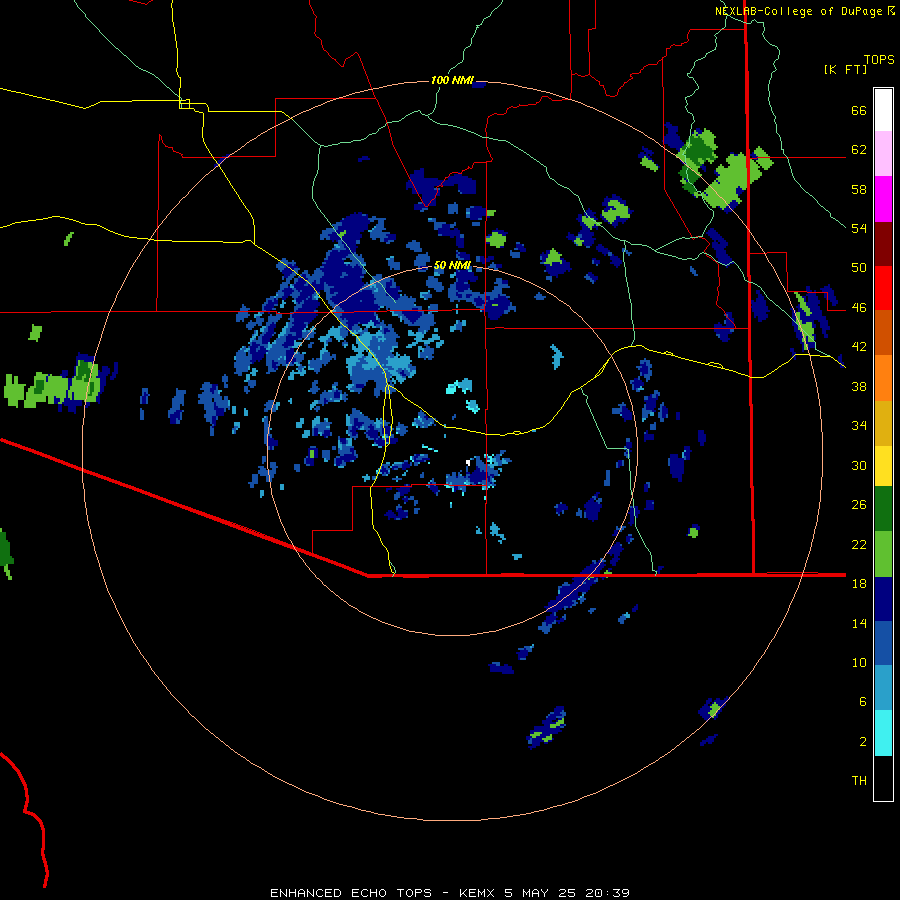Click the TH threshold label
The image size is (900, 900).
click(859, 781)
